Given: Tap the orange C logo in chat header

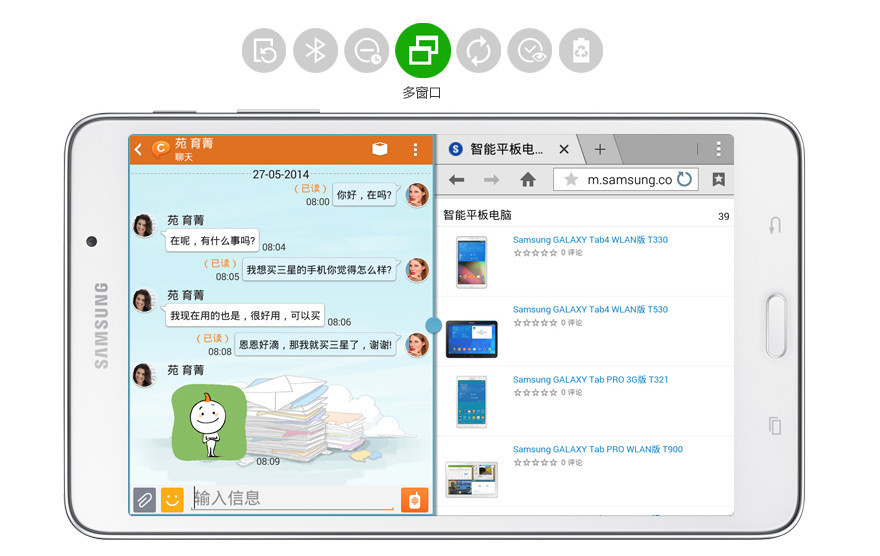Looking at the screenshot, I should pyautogui.click(x=161, y=149).
